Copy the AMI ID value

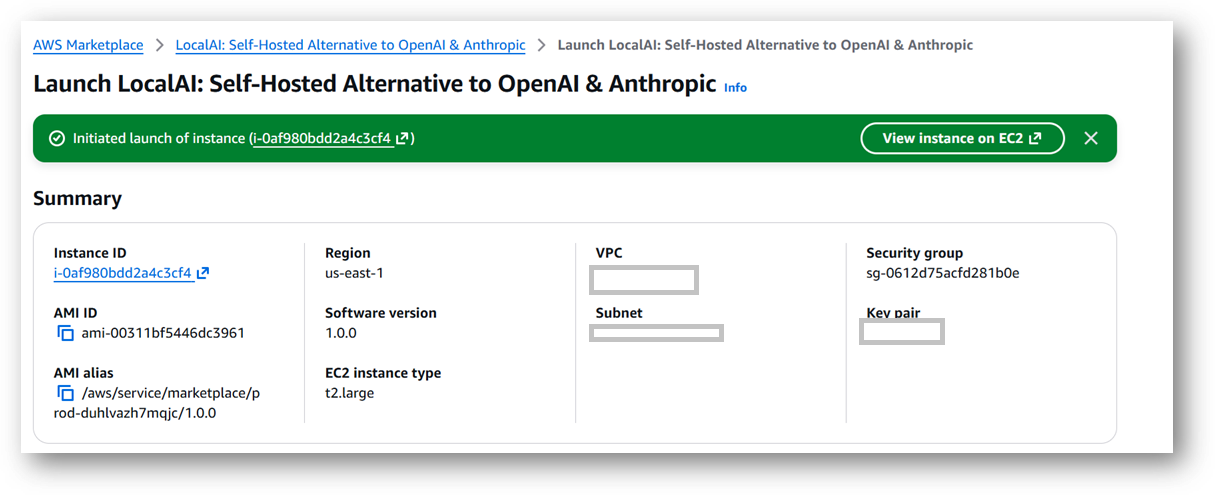coord(66,333)
